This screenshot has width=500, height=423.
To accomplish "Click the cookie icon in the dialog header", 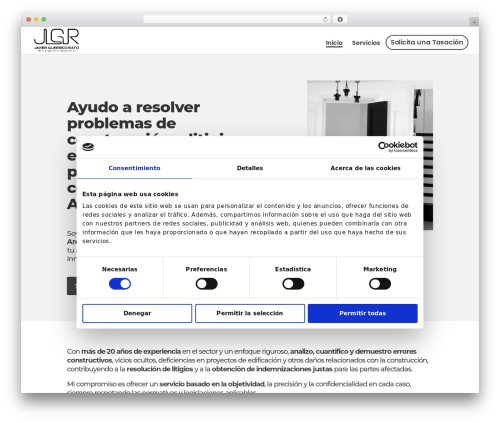I will [x=88, y=147].
